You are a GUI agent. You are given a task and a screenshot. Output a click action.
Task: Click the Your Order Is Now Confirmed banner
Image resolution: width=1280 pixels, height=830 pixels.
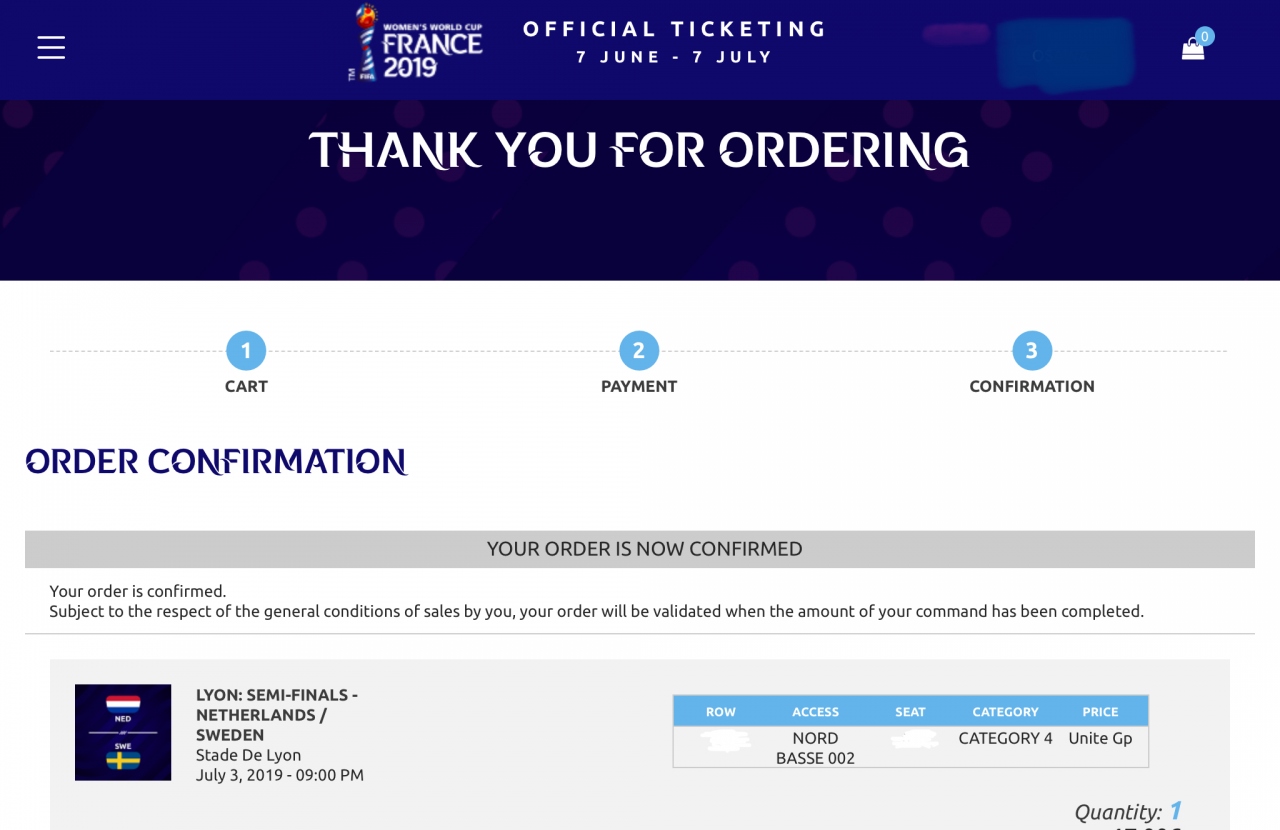(x=640, y=549)
